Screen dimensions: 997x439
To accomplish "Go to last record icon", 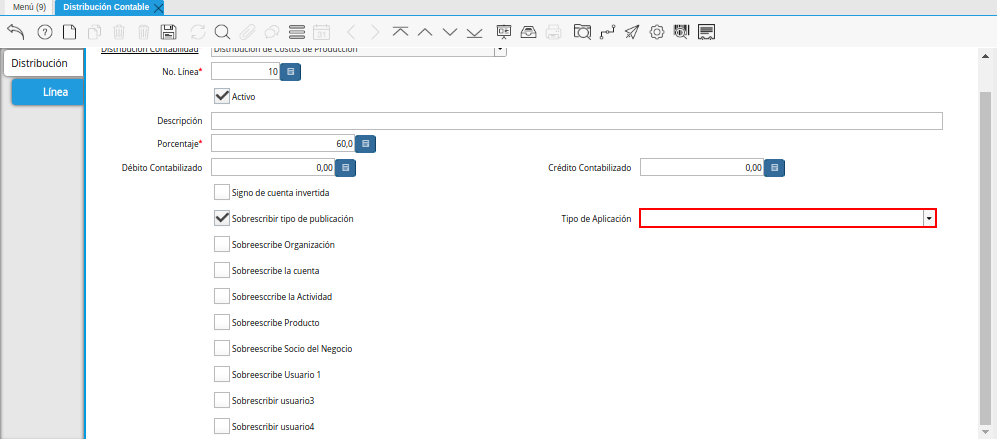I will tap(474, 32).
